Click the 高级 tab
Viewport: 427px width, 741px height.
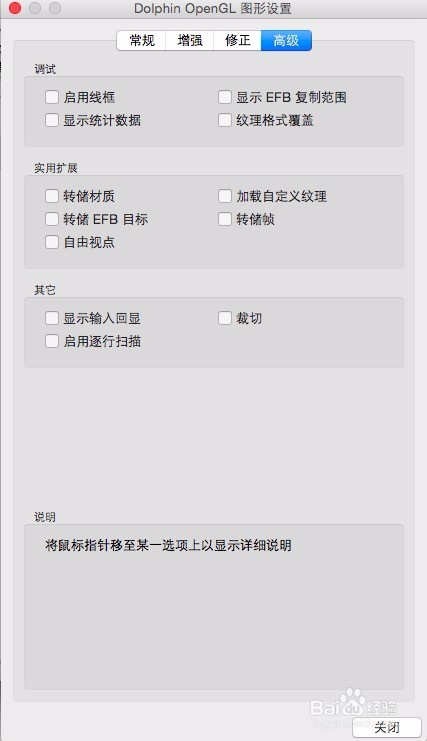point(286,40)
